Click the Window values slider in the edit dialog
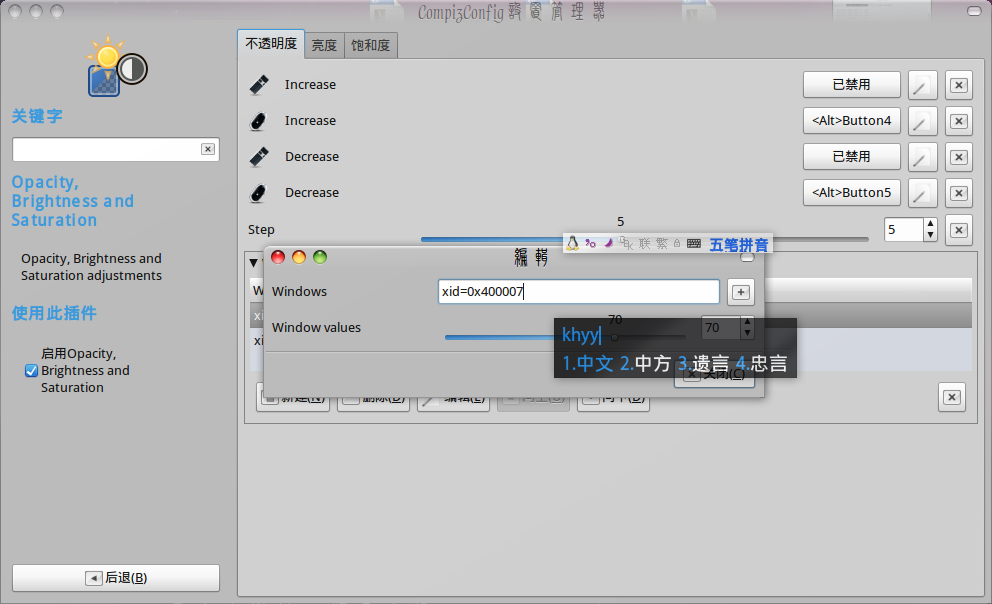The width and height of the screenshot is (992, 604). (x=565, y=337)
